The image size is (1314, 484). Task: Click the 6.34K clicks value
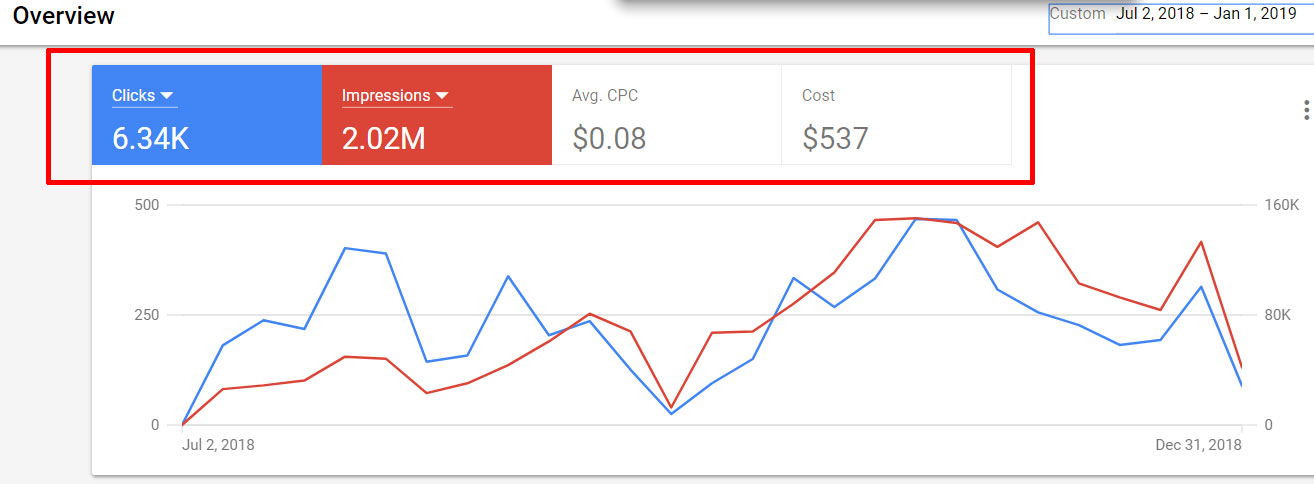(x=150, y=138)
